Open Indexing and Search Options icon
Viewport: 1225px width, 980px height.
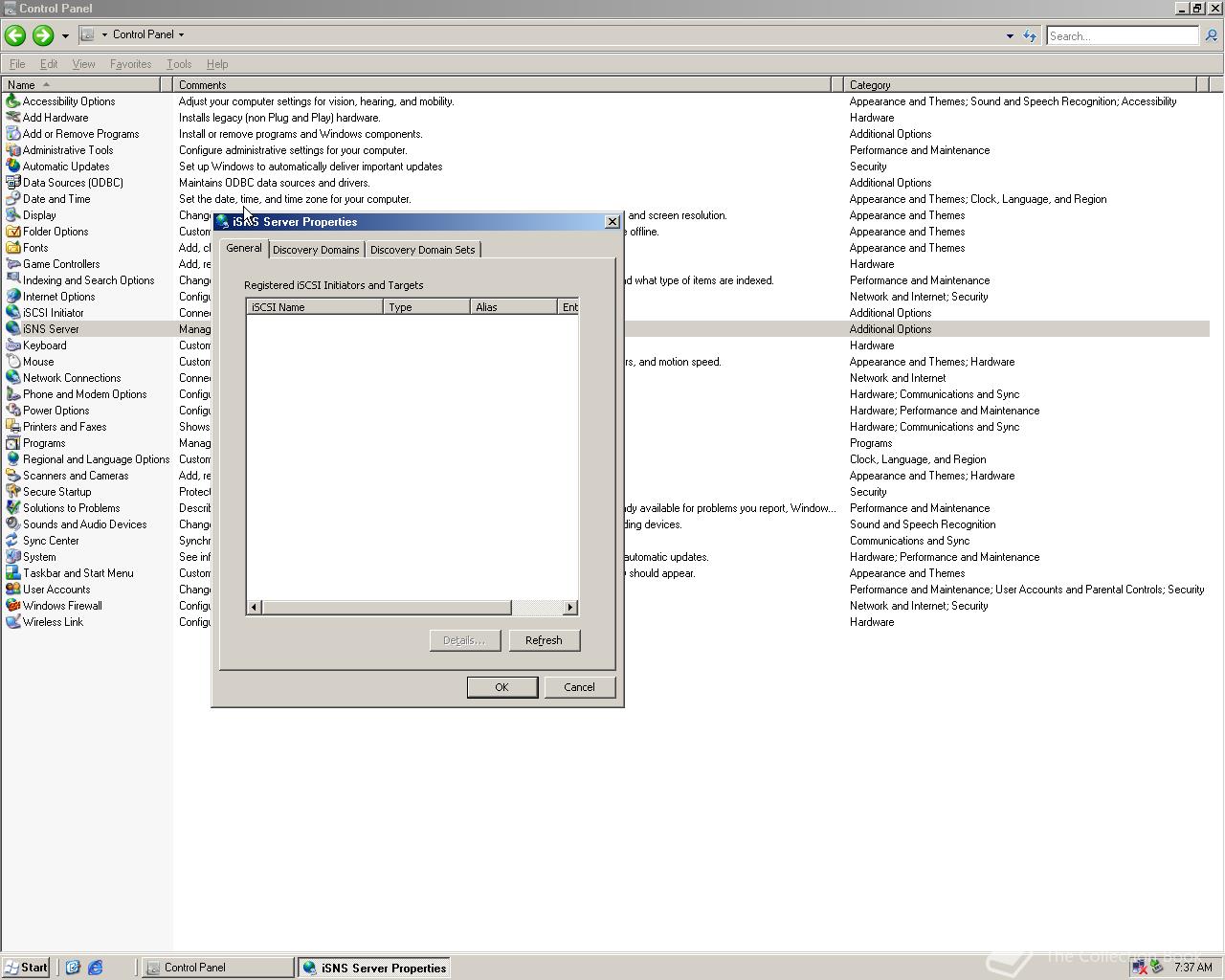13,280
